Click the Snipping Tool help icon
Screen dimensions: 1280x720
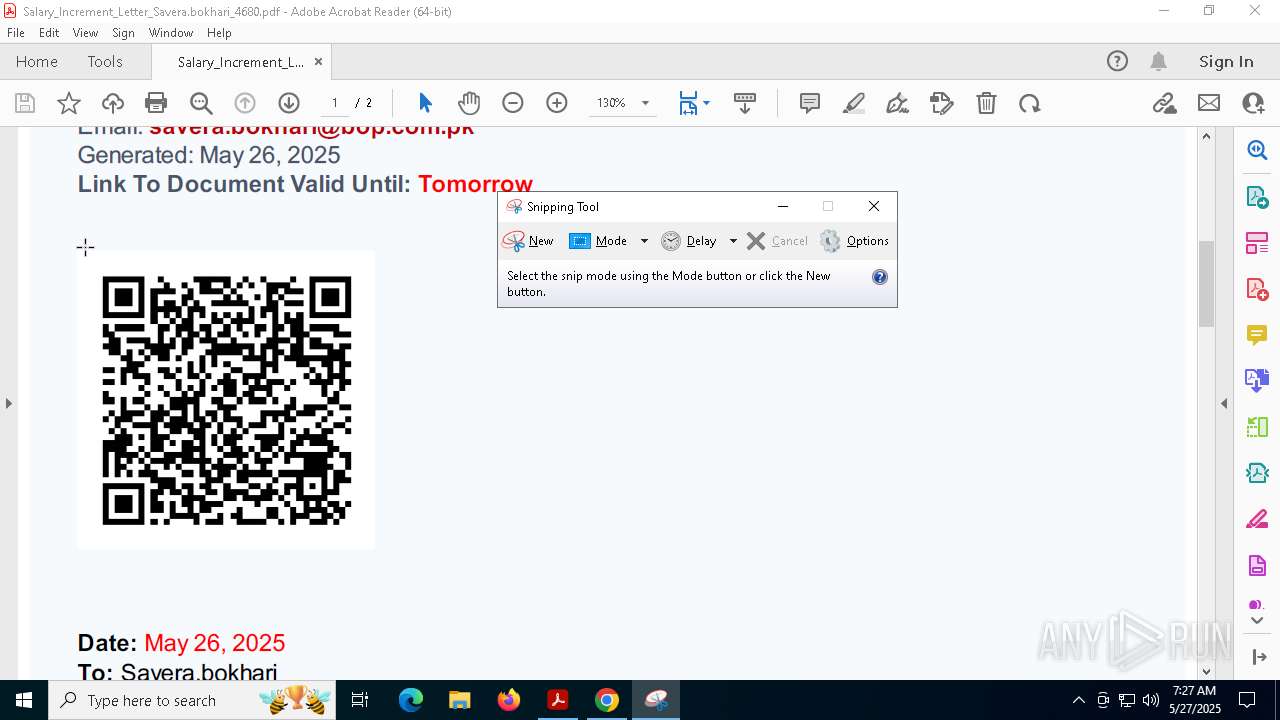[880, 277]
